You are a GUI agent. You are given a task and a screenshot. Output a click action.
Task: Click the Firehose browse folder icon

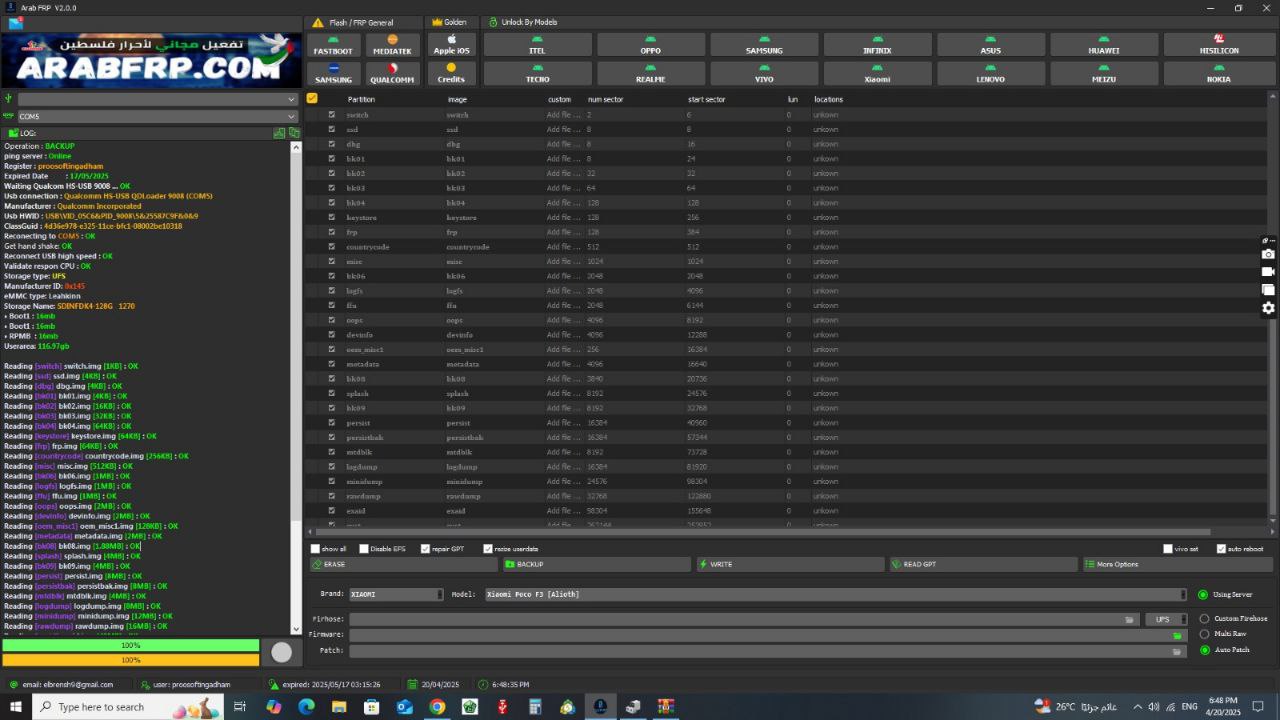click(1129, 620)
